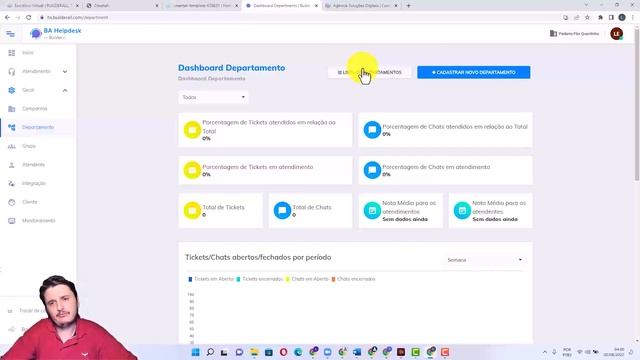Open Monitoramento menu label in sidebar

coord(38,221)
